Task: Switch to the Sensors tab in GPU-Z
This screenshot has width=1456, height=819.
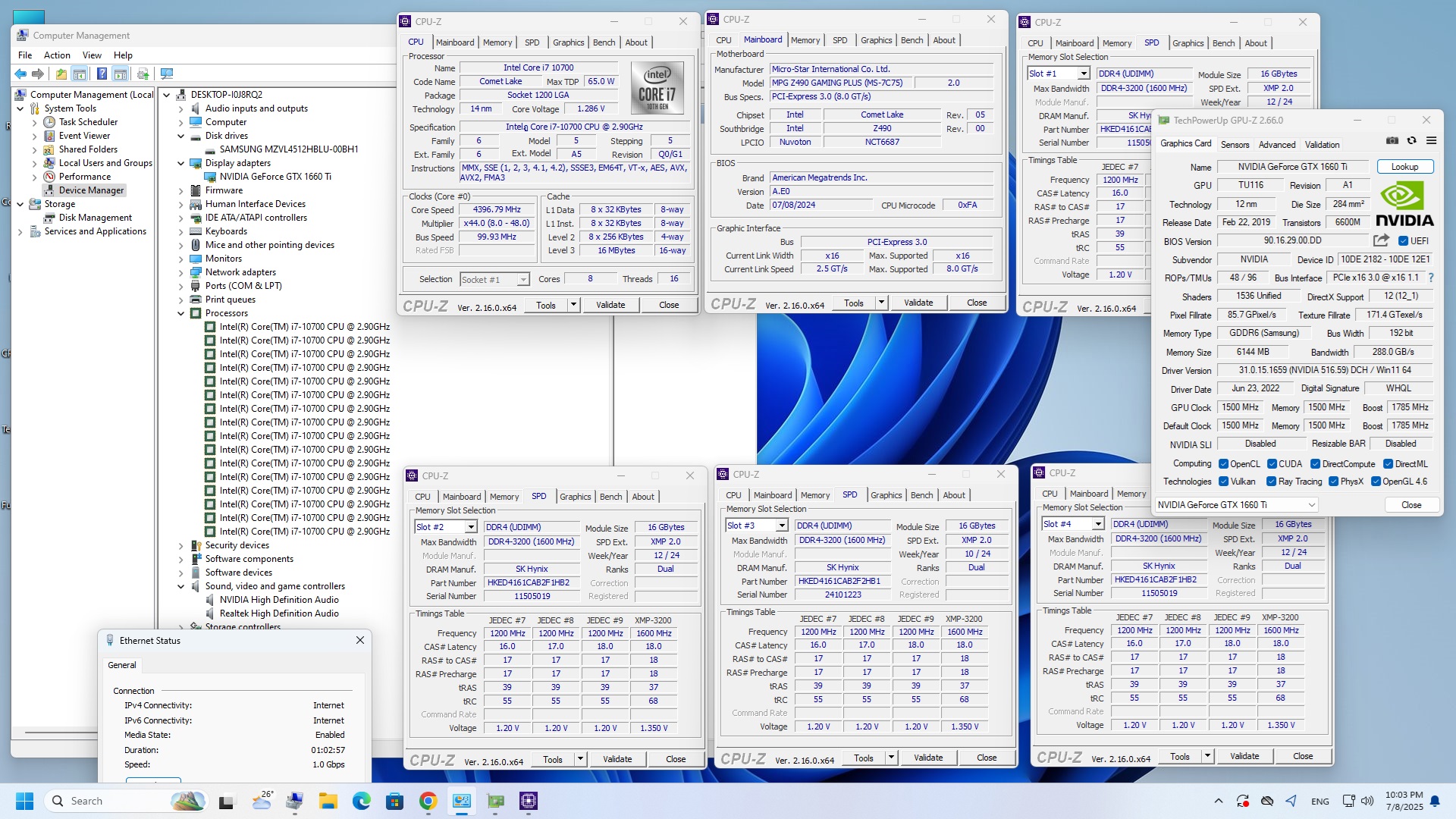Action: (1235, 144)
